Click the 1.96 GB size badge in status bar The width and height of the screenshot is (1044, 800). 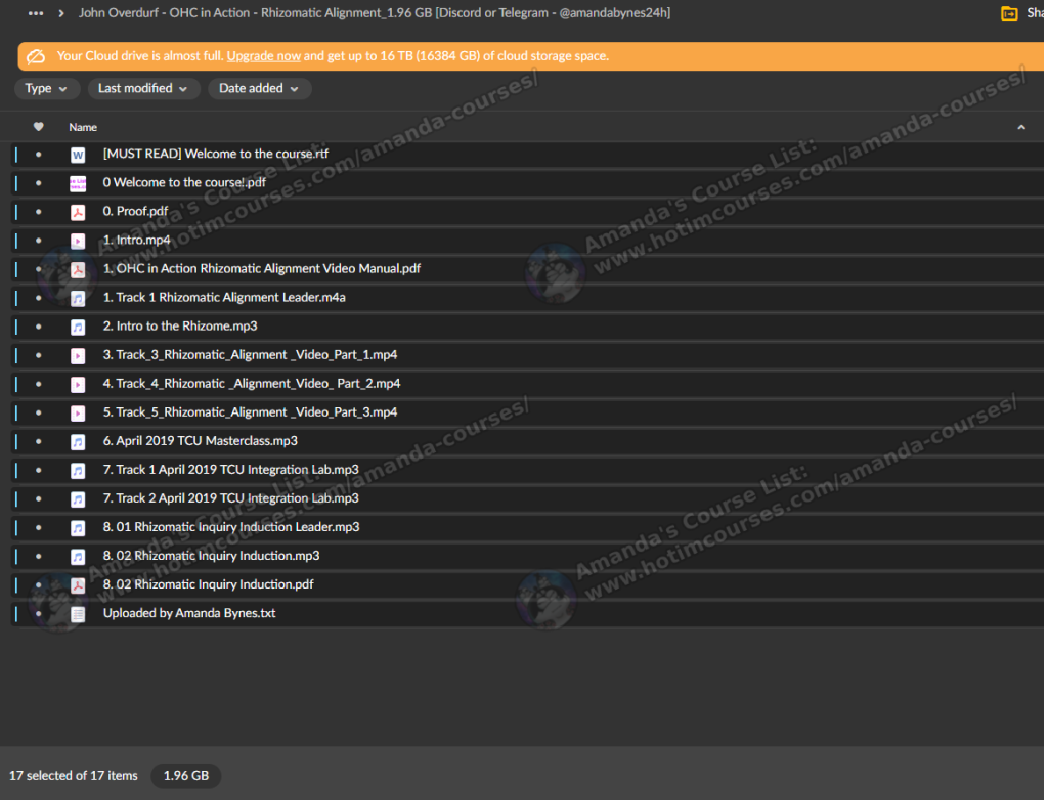[186, 776]
